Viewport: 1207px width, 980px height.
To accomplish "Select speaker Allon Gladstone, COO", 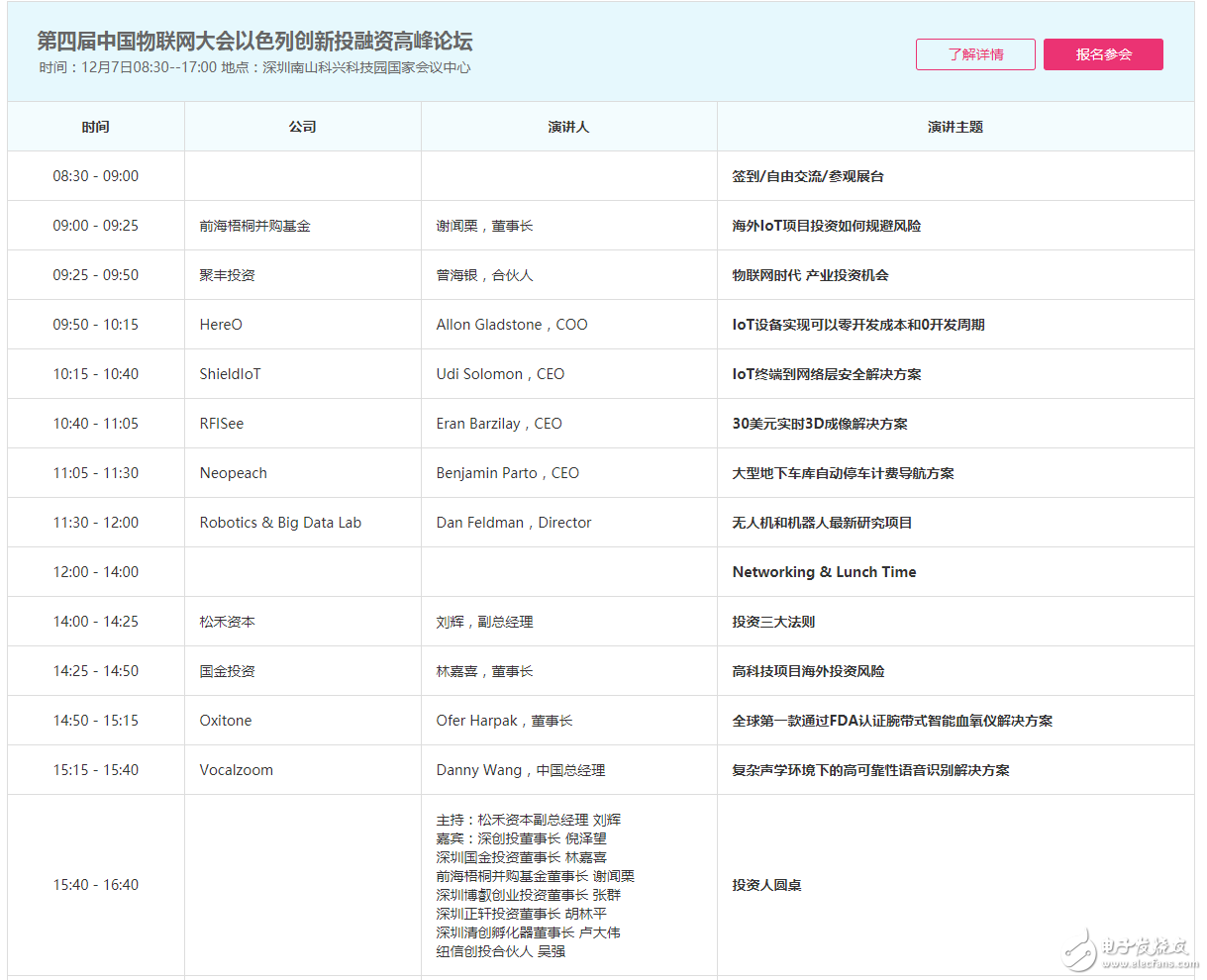I will [512, 325].
